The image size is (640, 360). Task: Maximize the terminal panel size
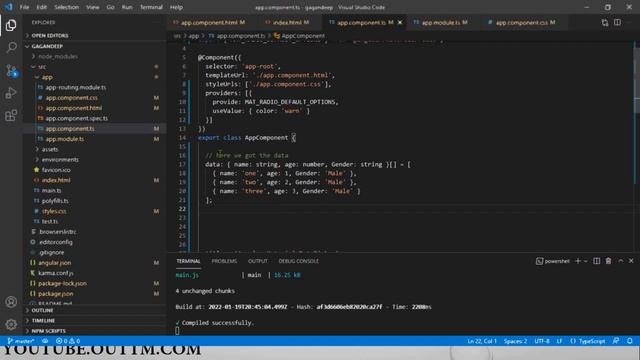(x=621, y=261)
